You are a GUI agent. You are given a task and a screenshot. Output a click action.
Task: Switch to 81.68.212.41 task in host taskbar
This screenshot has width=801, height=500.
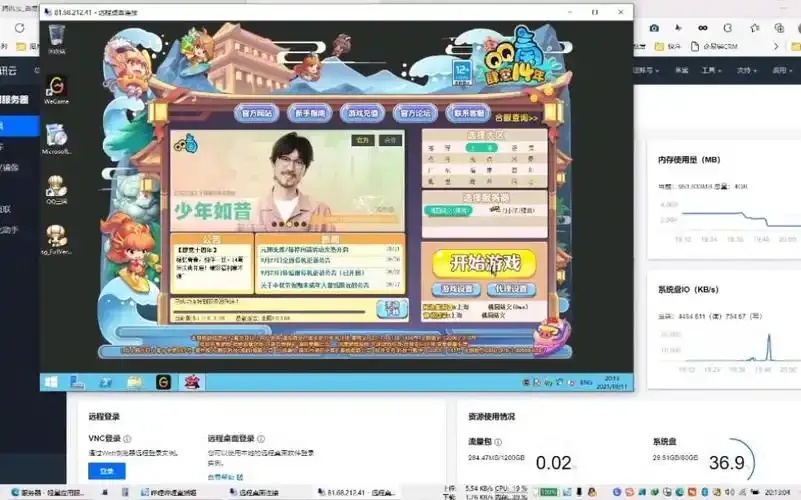(x=357, y=493)
